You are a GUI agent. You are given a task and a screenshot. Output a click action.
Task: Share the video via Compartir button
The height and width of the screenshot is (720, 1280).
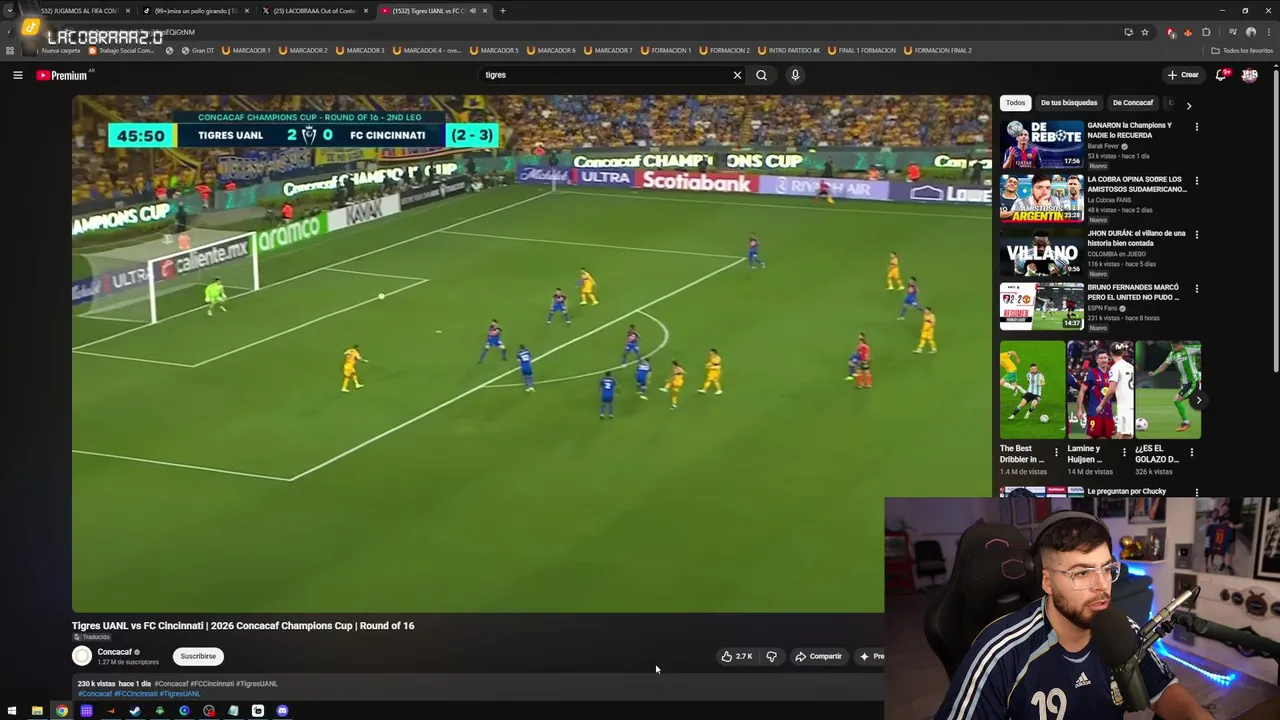click(818, 656)
